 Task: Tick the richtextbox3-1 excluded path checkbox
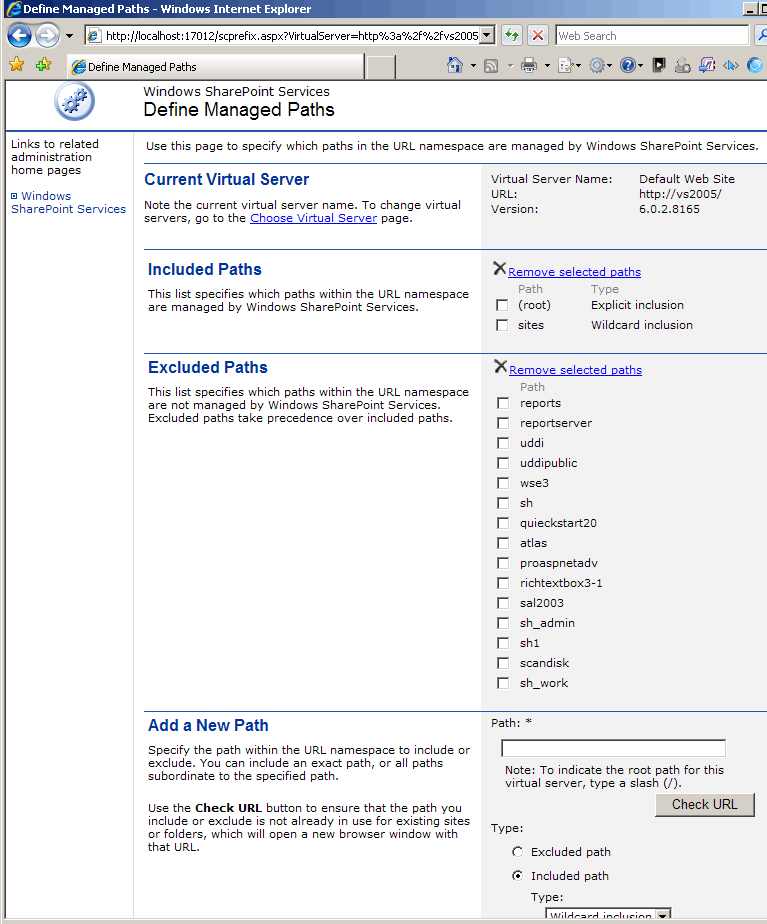point(503,583)
